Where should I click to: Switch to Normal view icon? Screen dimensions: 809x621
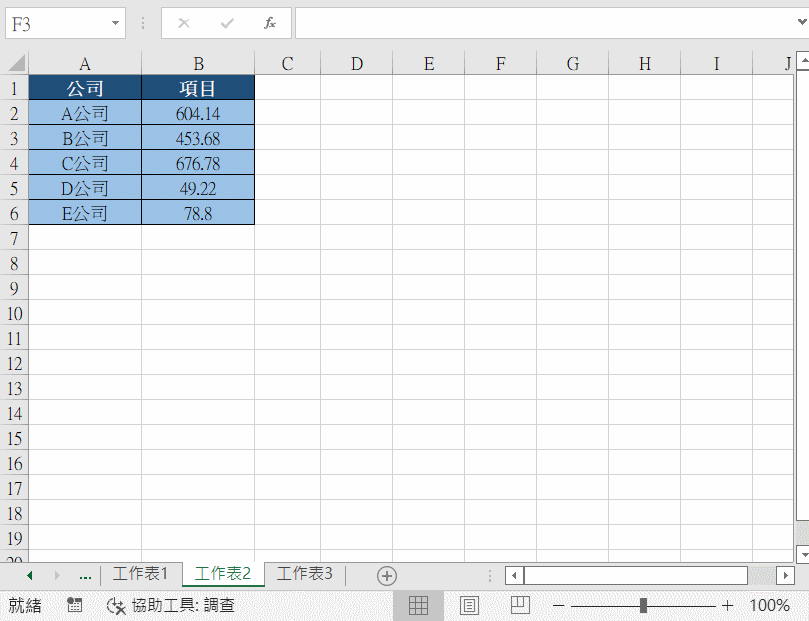[x=418, y=605]
